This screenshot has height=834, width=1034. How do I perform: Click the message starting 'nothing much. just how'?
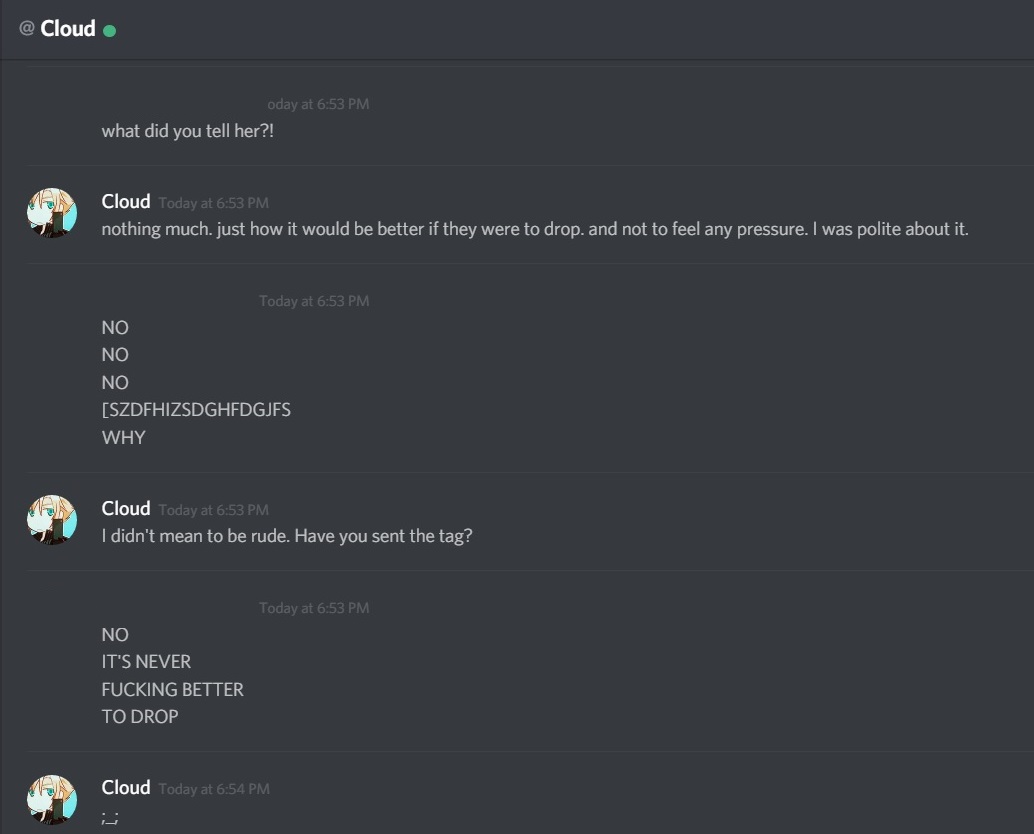point(535,229)
